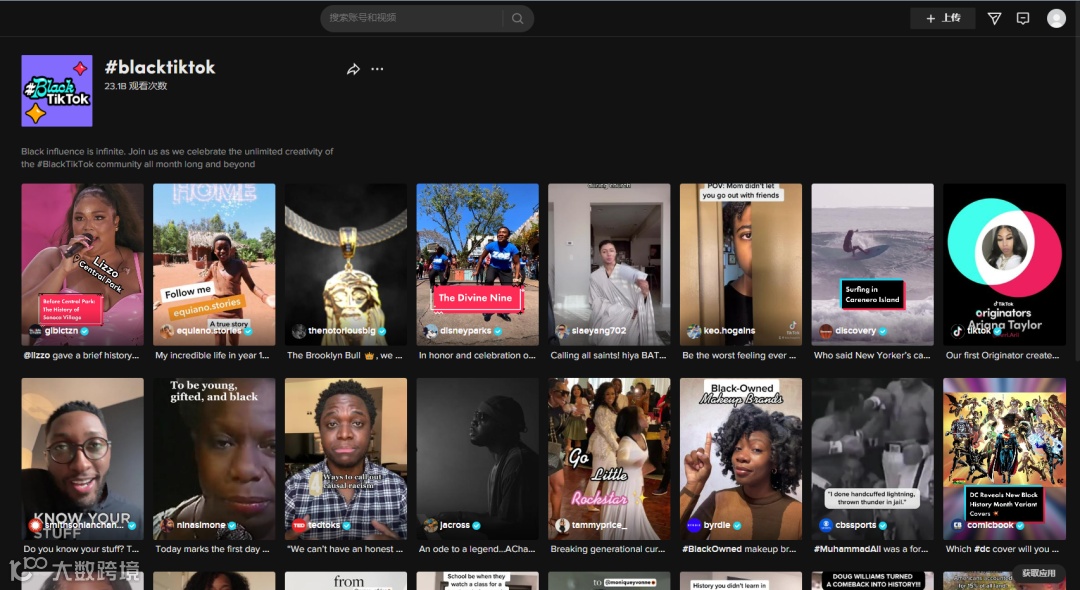Screen dimensions: 1080x590
Task: Click 'We can't have an honest' caption
Action: (x=345, y=549)
